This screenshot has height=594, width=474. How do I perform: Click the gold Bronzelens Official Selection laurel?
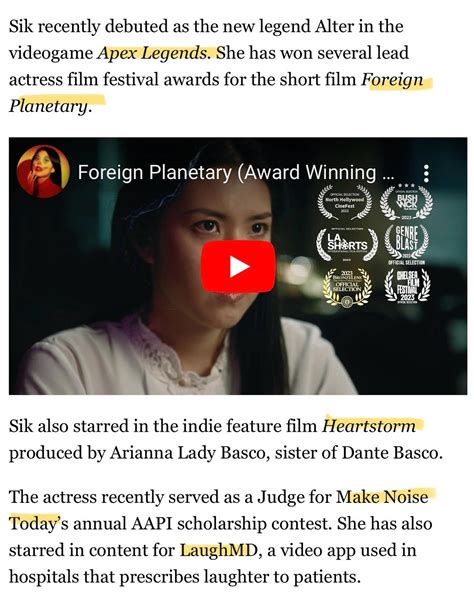click(x=347, y=287)
